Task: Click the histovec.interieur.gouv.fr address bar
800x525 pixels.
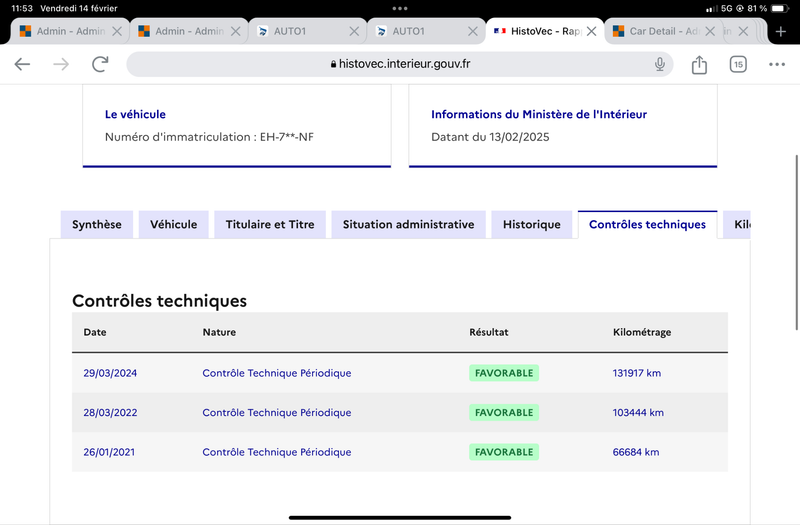Action: [400, 64]
